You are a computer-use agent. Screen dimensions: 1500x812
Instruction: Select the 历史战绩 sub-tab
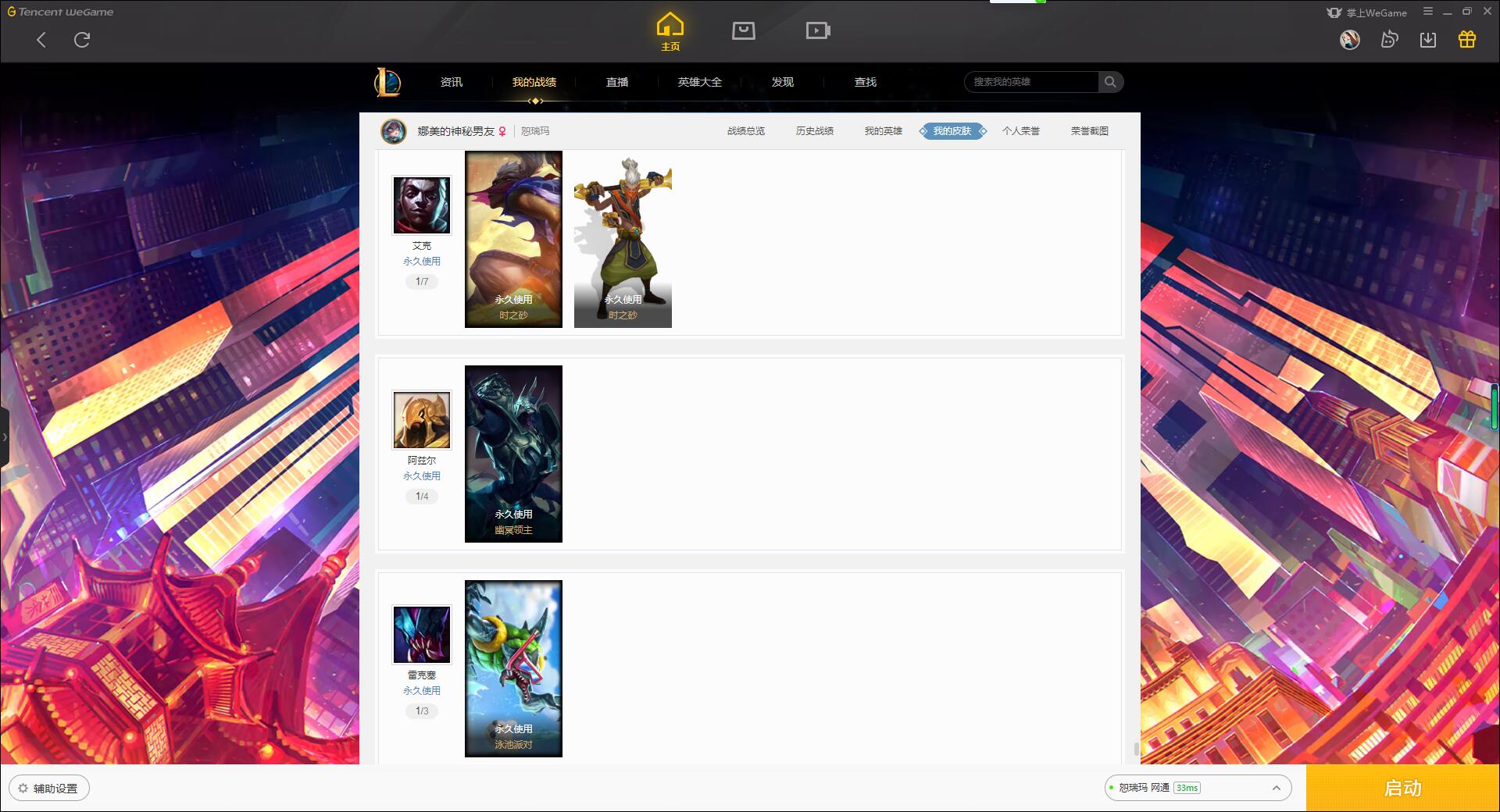(815, 131)
